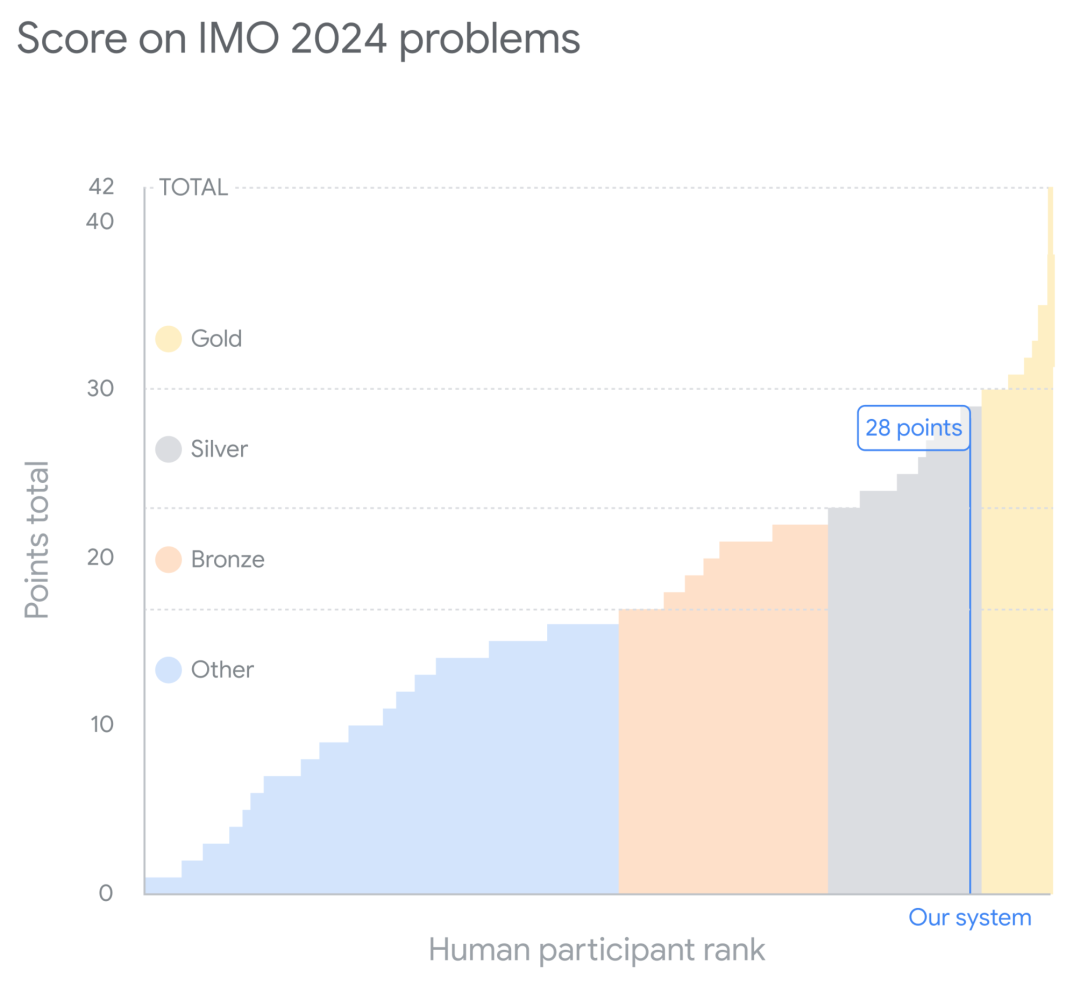This screenshot has height=986, width=1080.
Task: Click the '28 points' callout label
Action: (913, 428)
